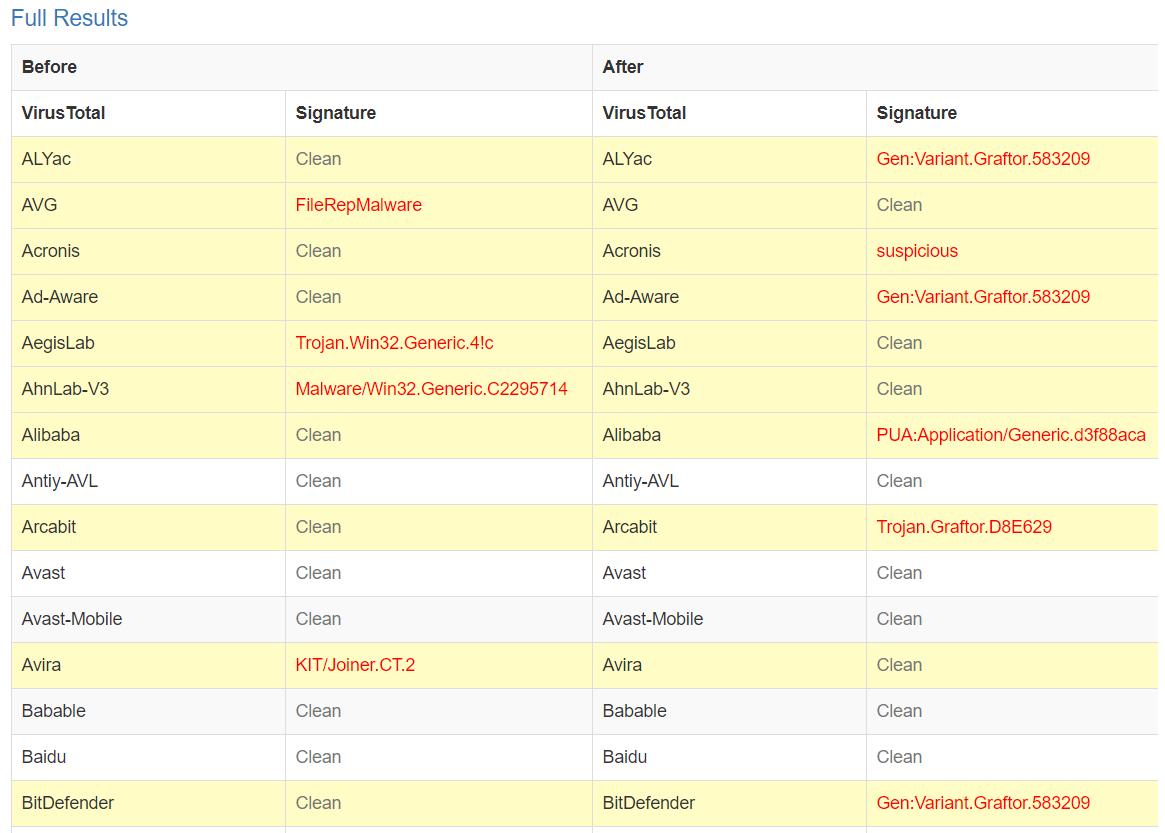The image size is (1165, 833).
Task: Click the After section's Signature header
Action: (916, 113)
